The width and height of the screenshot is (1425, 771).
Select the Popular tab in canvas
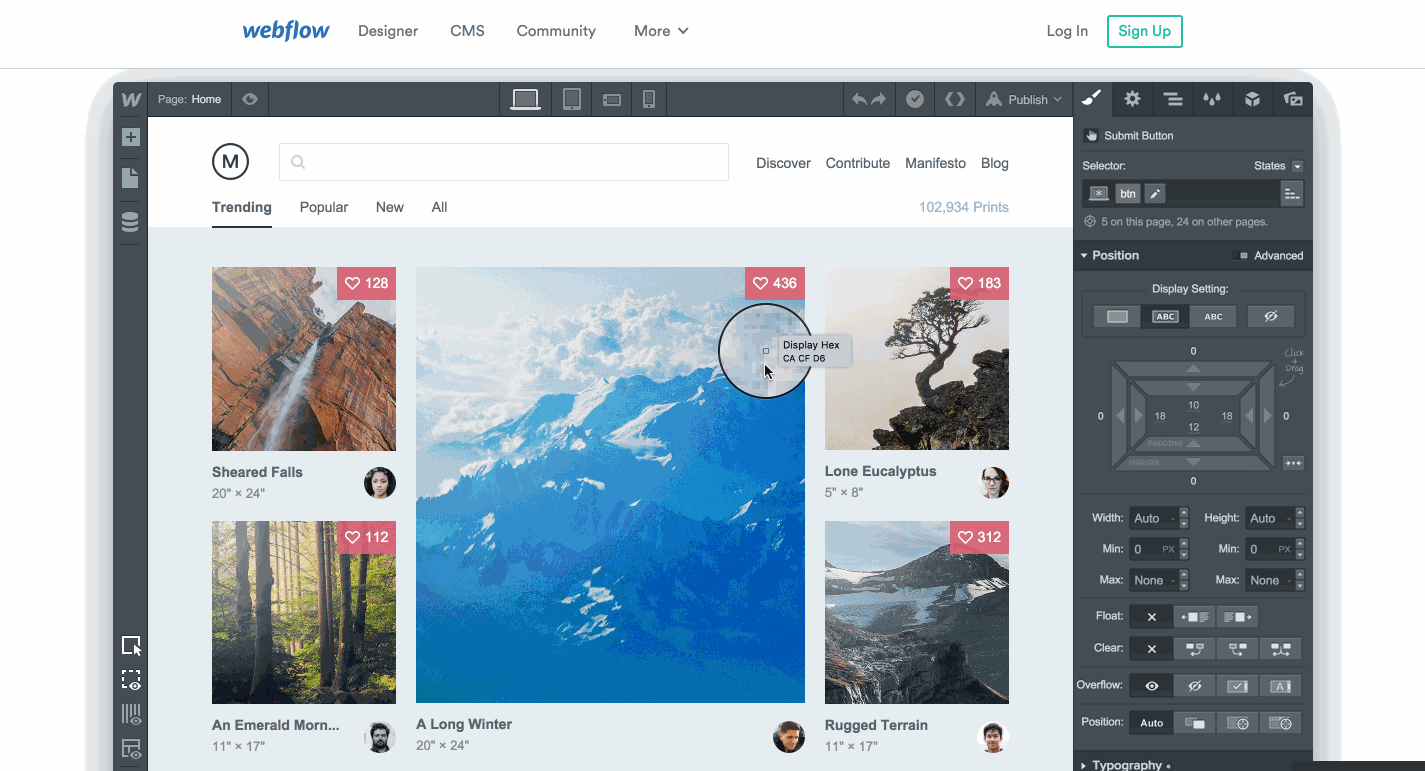(324, 207)
